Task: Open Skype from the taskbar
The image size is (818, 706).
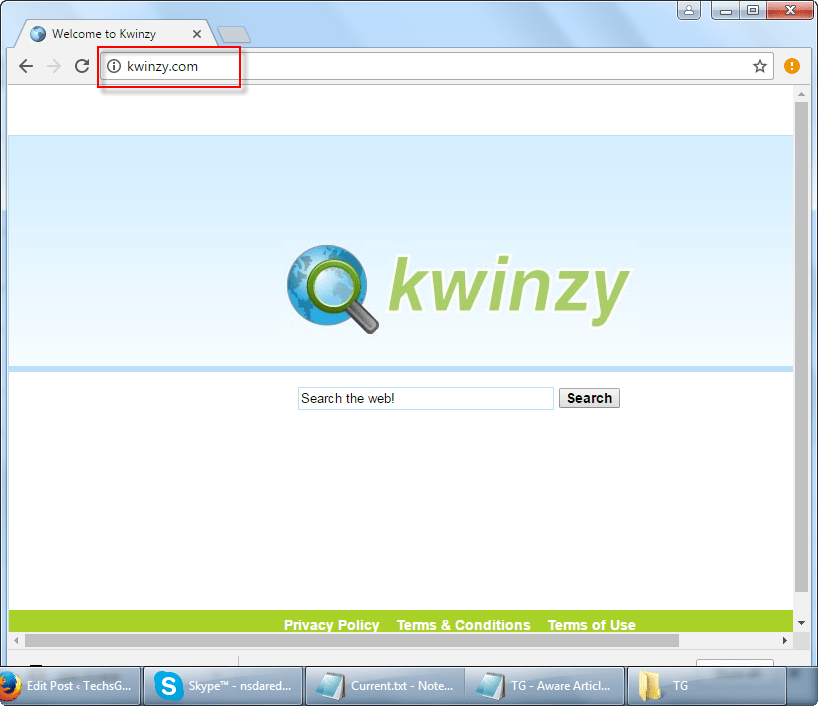Action: (223, 686)
